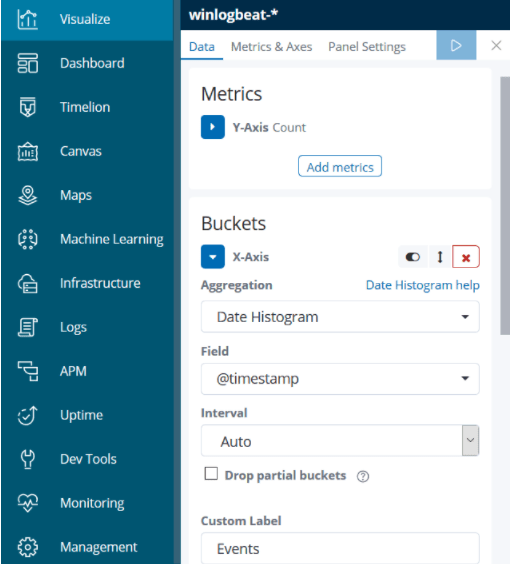510x564 pixels.
Task: Open the Canvas icon in sidebar
Action: pos(28,151)
